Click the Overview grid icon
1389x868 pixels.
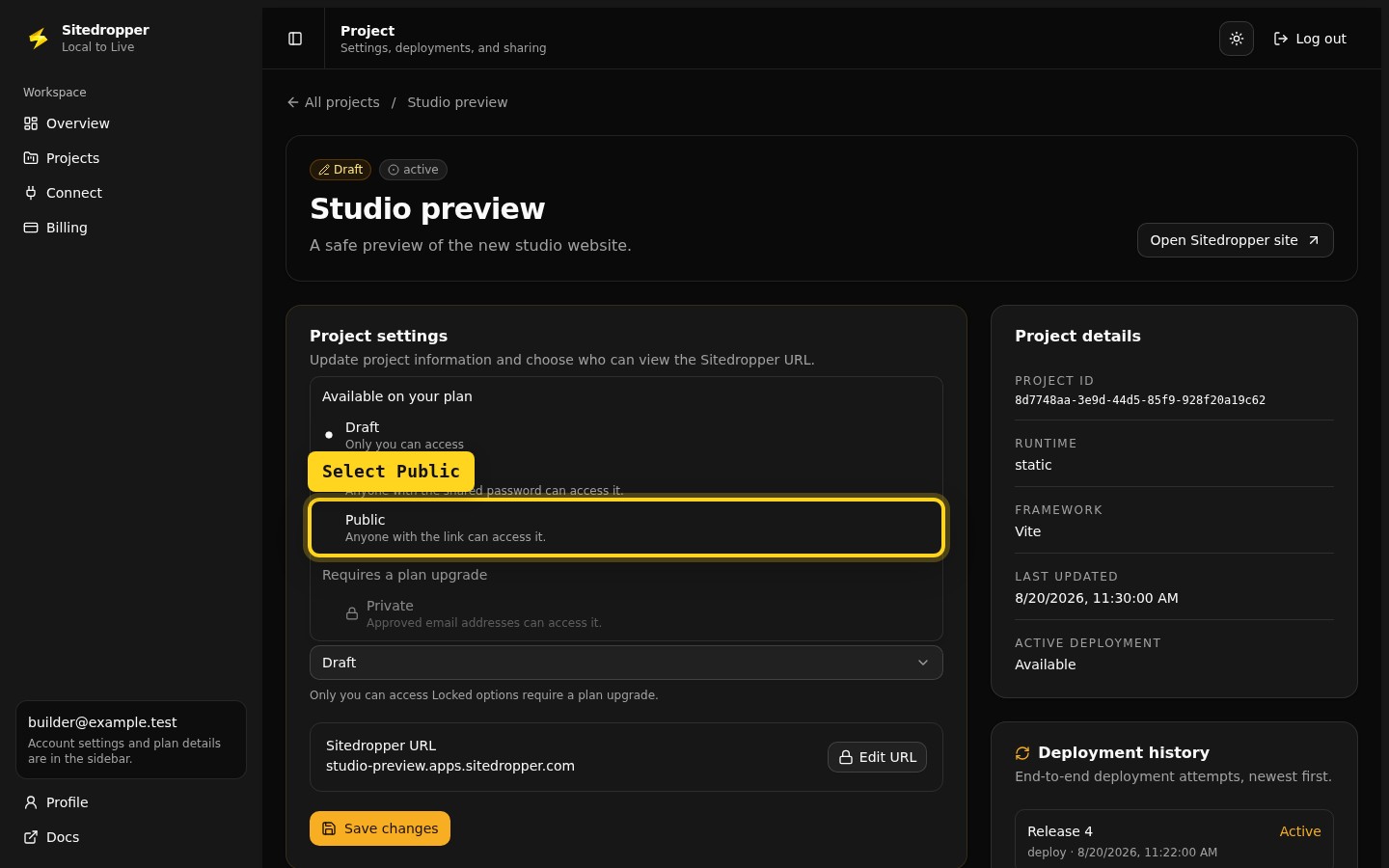(x=31, y=123)
